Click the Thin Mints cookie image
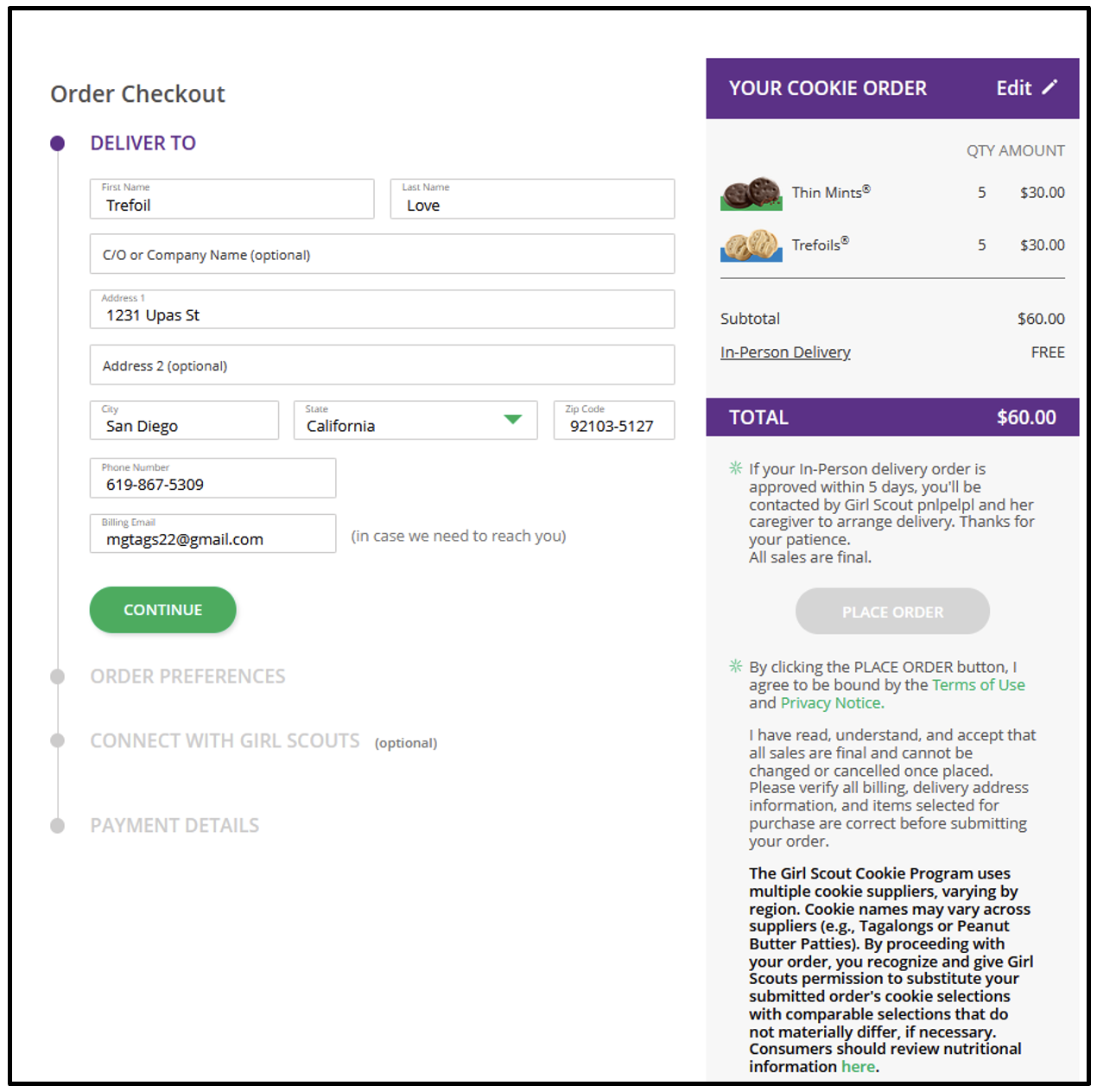1097x1092 pixels. [750, 194]
